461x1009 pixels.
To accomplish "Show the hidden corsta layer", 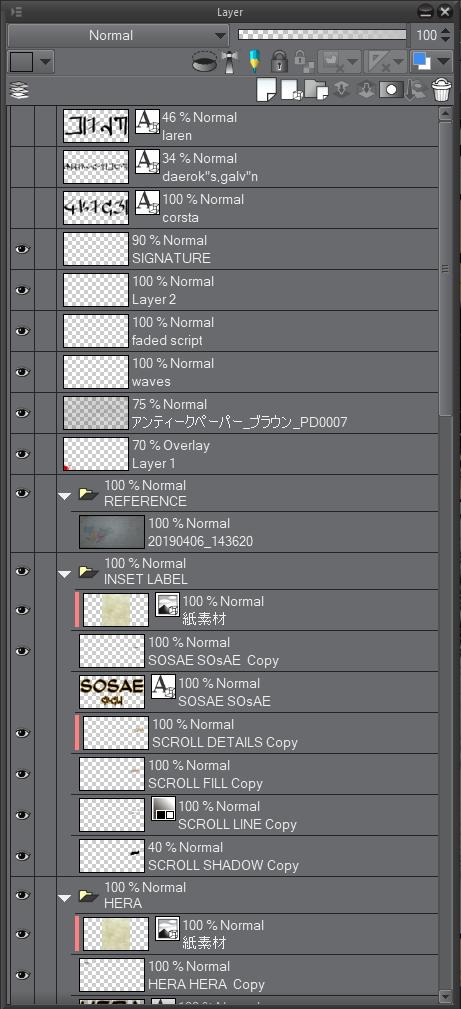I will click(x=23, y=208).
